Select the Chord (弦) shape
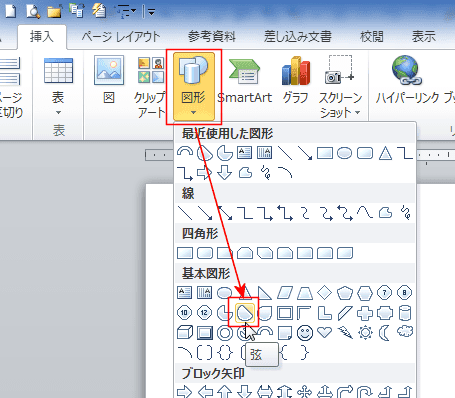This screenshot has height=398, width=455. tap(245, 313)
